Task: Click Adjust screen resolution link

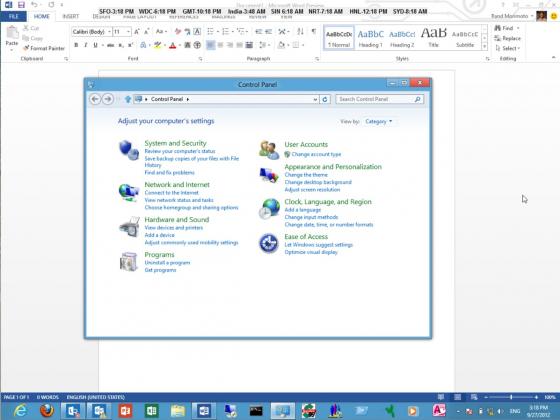Action: (x=312, y=190)
